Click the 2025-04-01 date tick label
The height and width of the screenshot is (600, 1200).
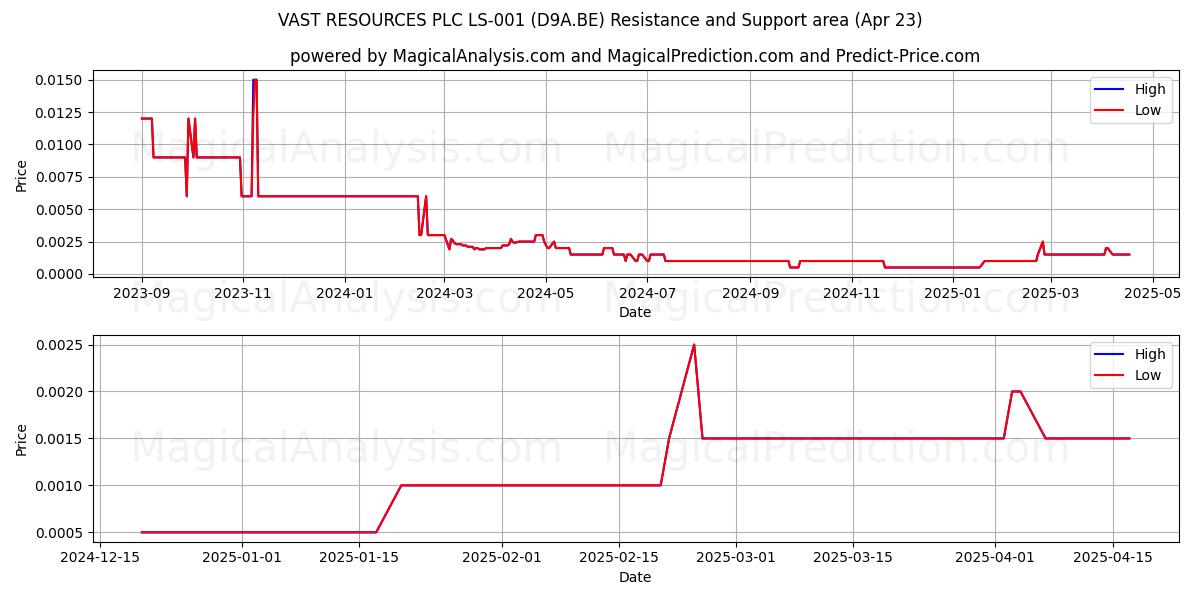[996, 558]
